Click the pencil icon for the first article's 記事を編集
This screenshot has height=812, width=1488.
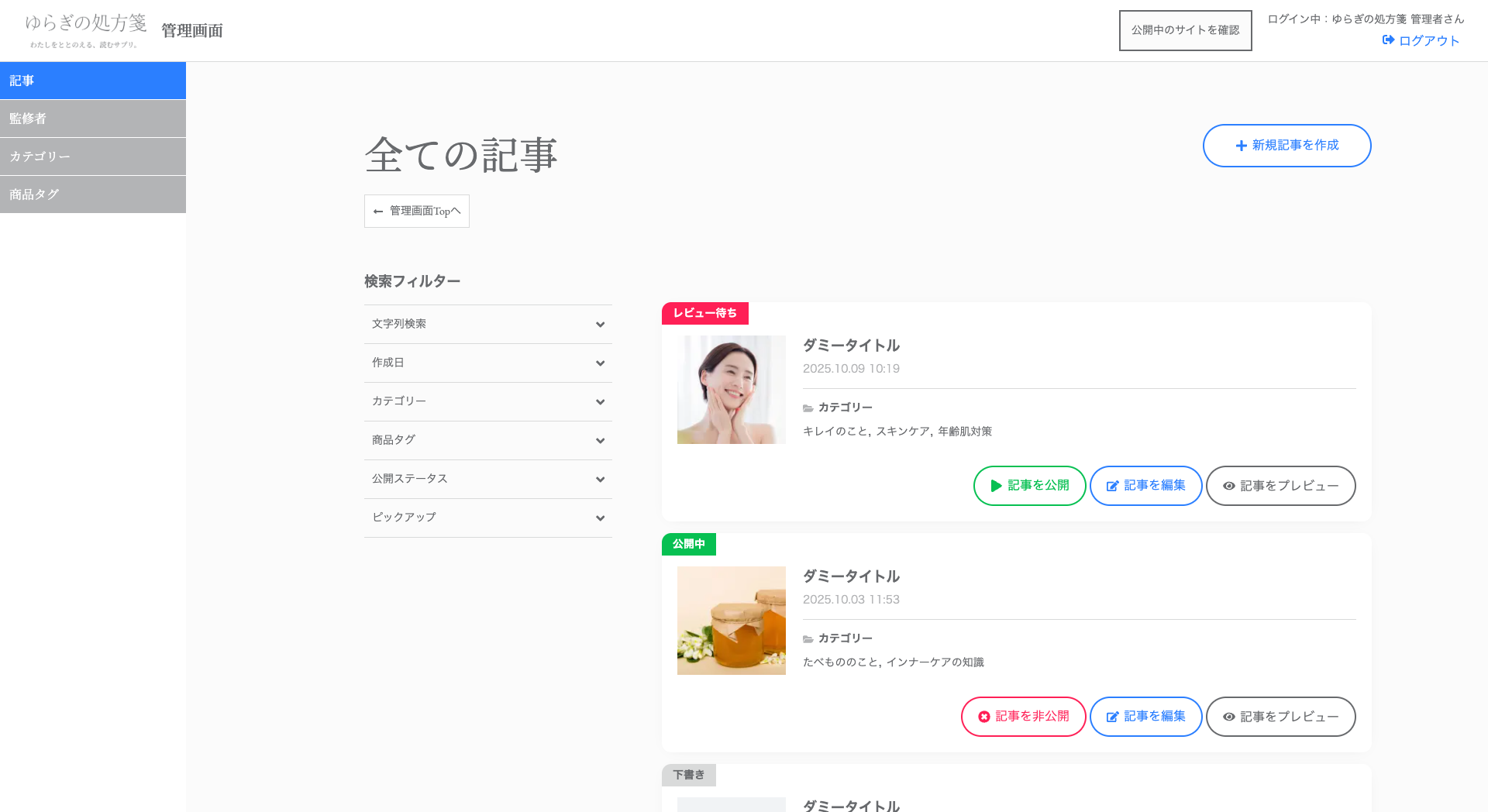[1112, 486]
